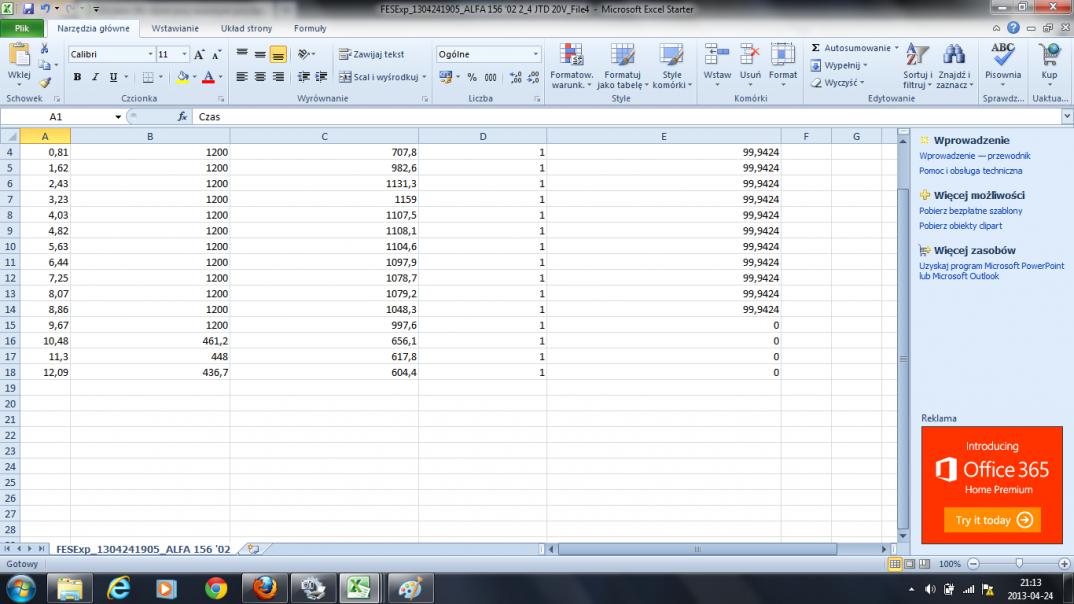The width and height of the screenshot is (1074, 604).
Task: Switch to the Wstawianie ribbon tab
Action: [175, 29]
